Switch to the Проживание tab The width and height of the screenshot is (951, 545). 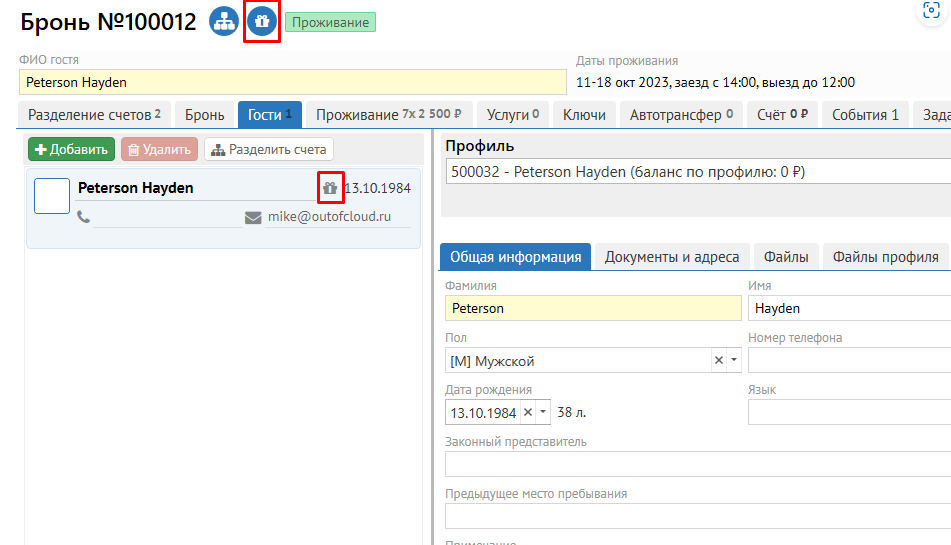389,115
